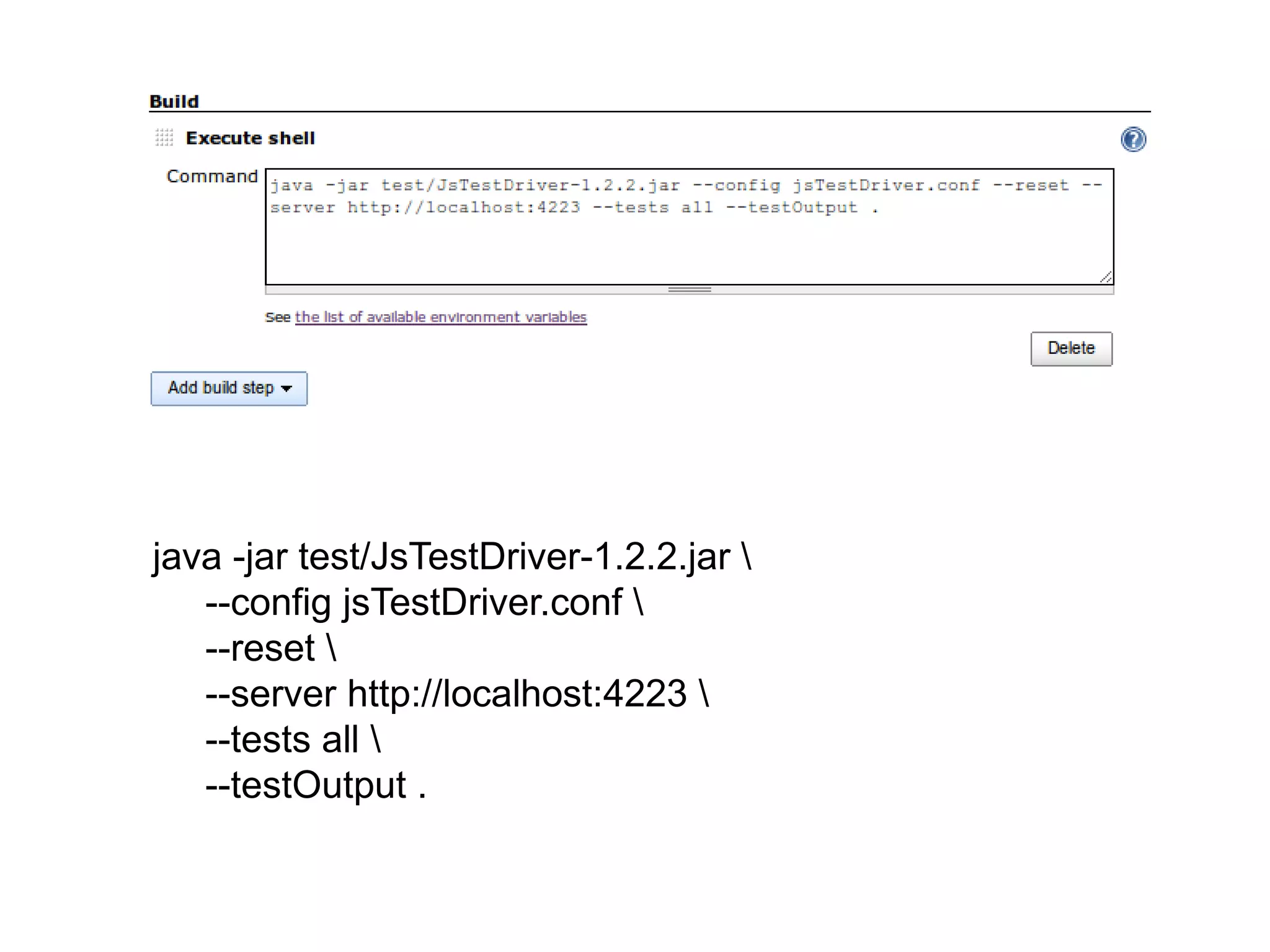Screen dimensions: 1270x952
Task: Click the '--testOutput .' slide line
Action: coord(315,785)
